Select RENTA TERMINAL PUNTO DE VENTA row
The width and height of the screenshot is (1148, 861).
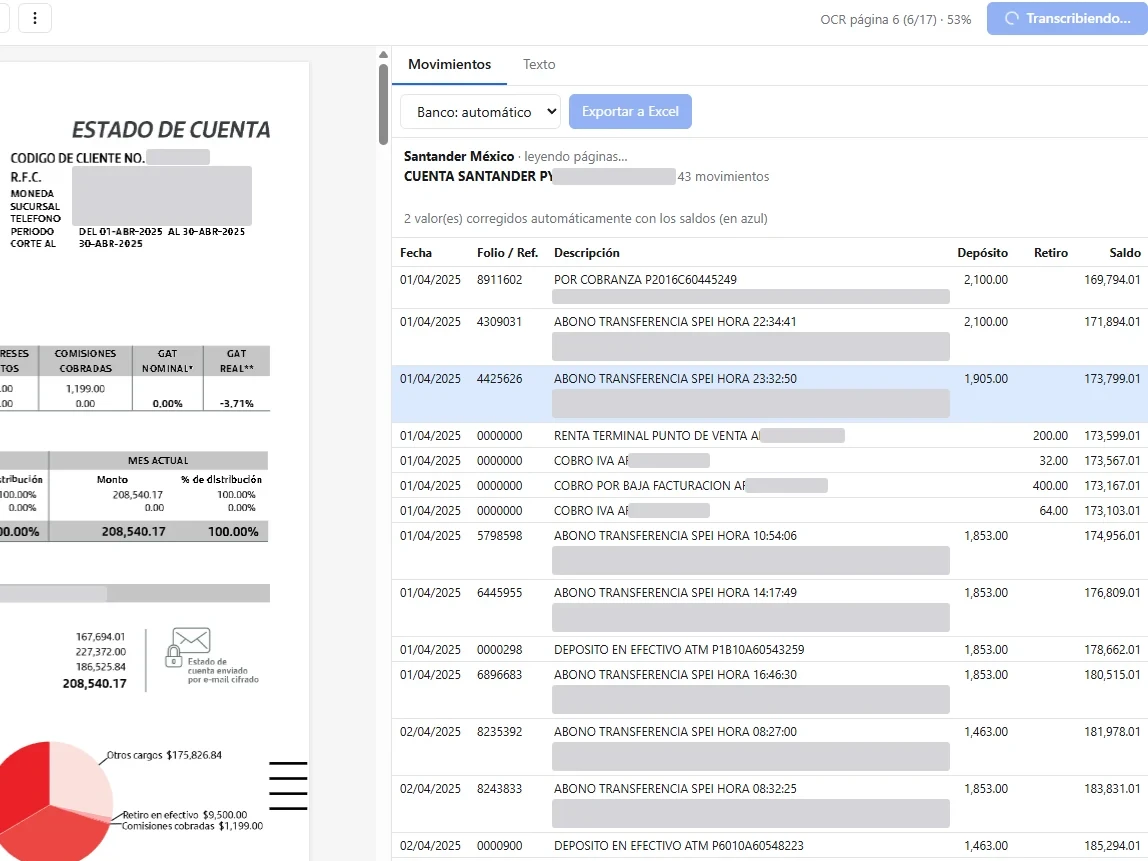[x=769, y=436]
